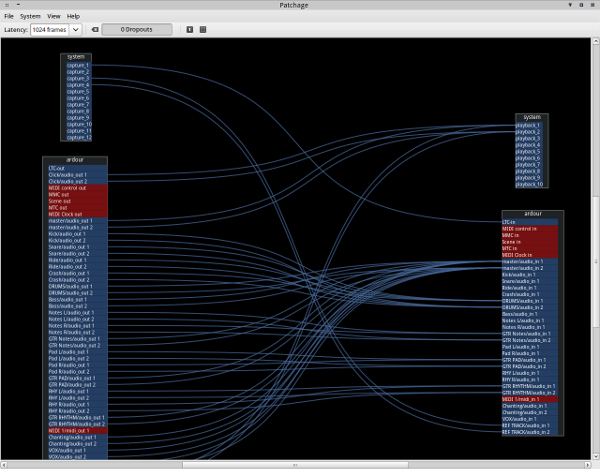Open the Latency dropdown arrow
Image resolution: width=600 pixels, height=469 pixels.
[76, 29]
